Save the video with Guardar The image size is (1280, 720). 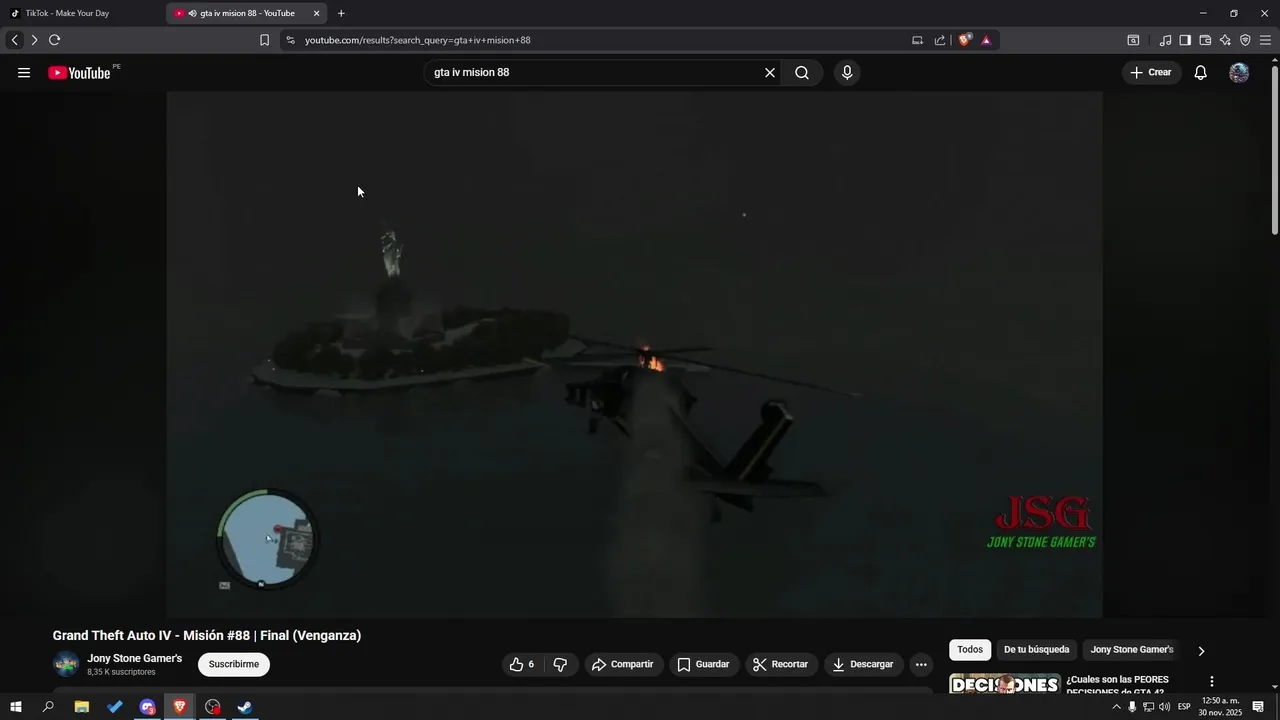[704, 664]
